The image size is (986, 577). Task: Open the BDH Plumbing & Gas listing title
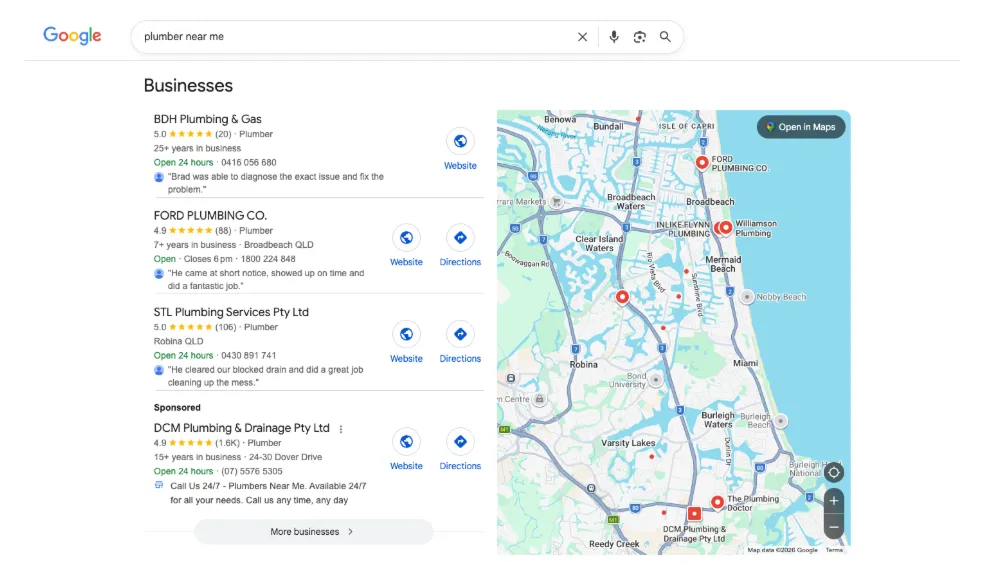pyautogui.click(x=208, y=119)
